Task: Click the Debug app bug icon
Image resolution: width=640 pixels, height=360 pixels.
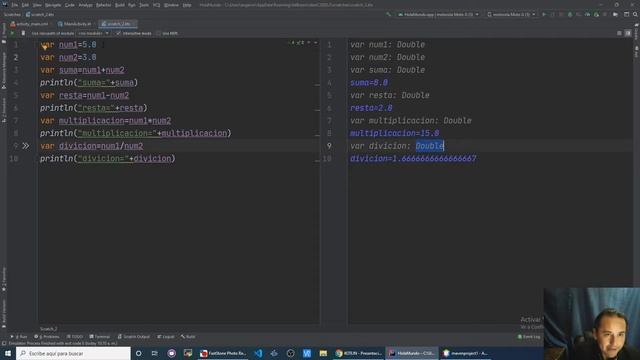Action: (x=570, y=14)
